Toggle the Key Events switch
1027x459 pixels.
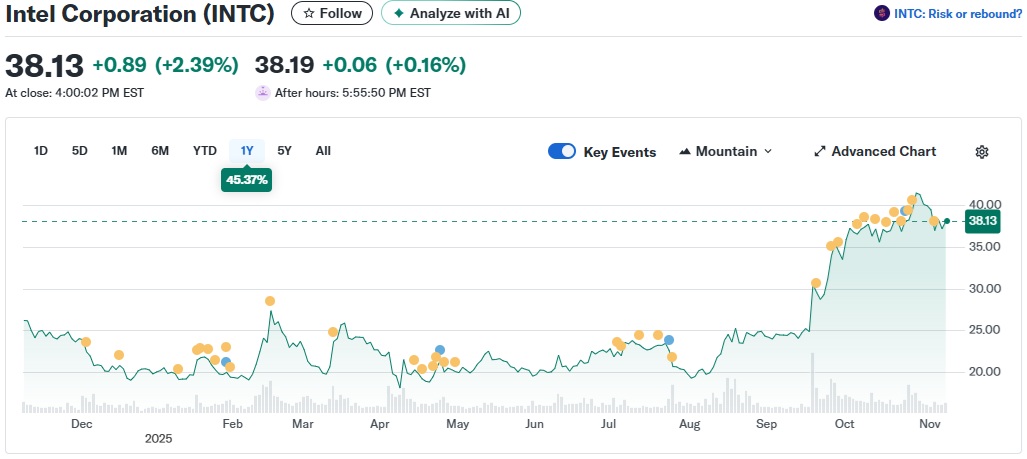tap(562, 152)
